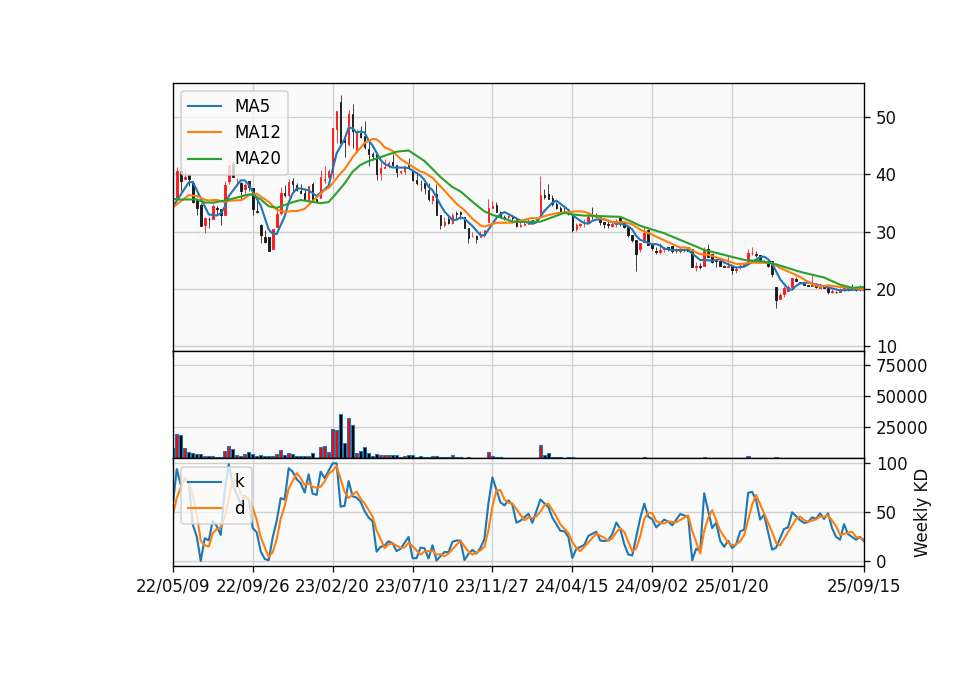Click the MA20 legend label
960x690 pixels.
pos(257,158)
